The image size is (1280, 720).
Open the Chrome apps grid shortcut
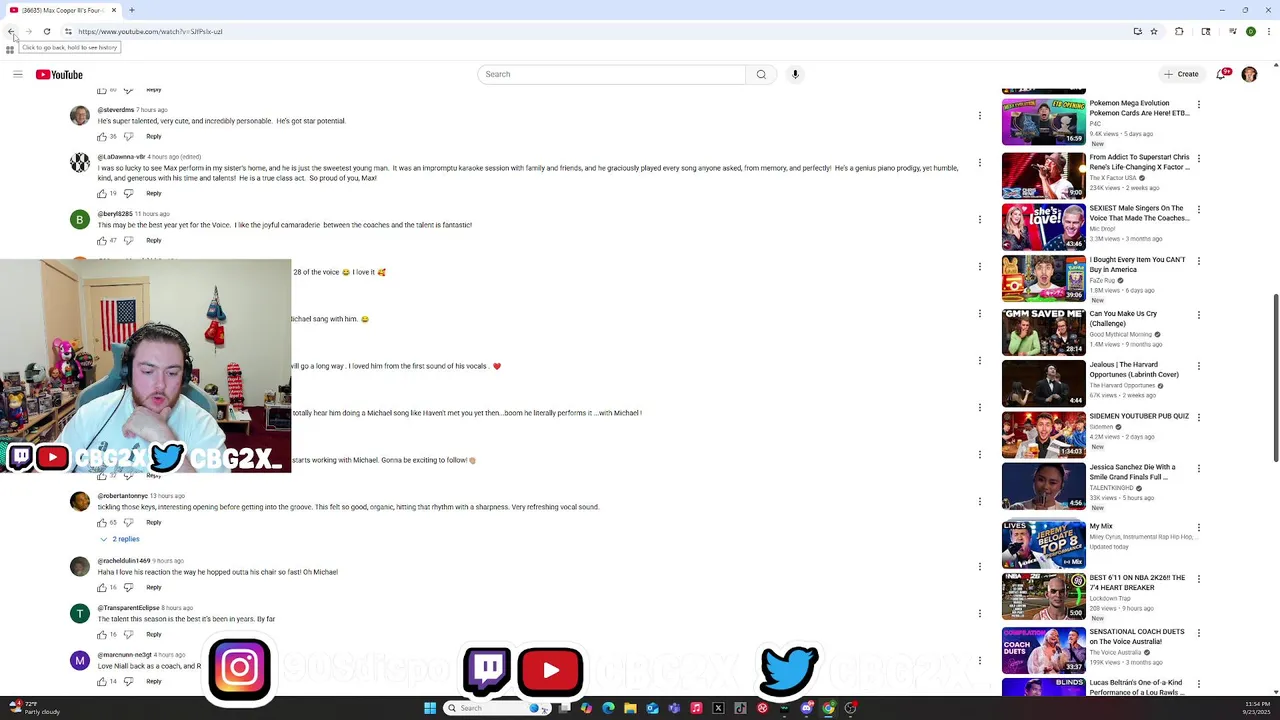point(10,49)
